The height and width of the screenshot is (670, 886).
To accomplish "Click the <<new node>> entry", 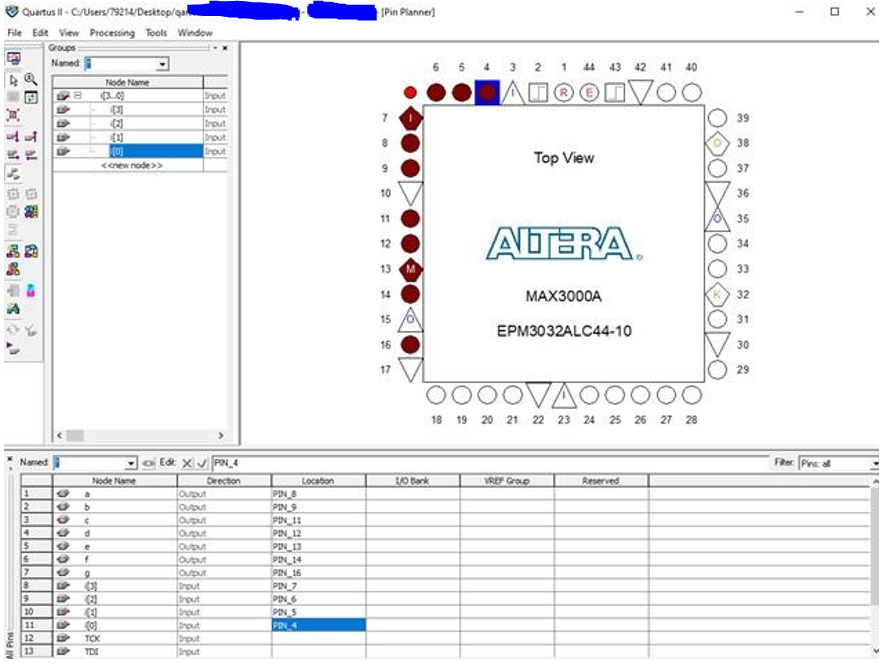I will coord(132,166).
